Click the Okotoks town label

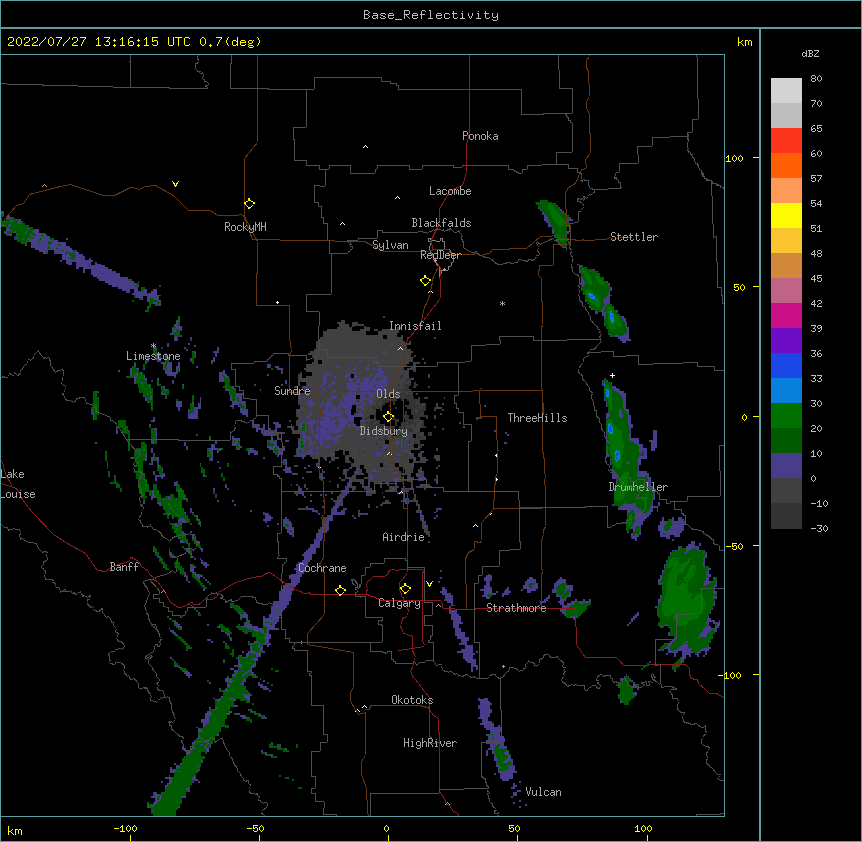tap(412, 700)
